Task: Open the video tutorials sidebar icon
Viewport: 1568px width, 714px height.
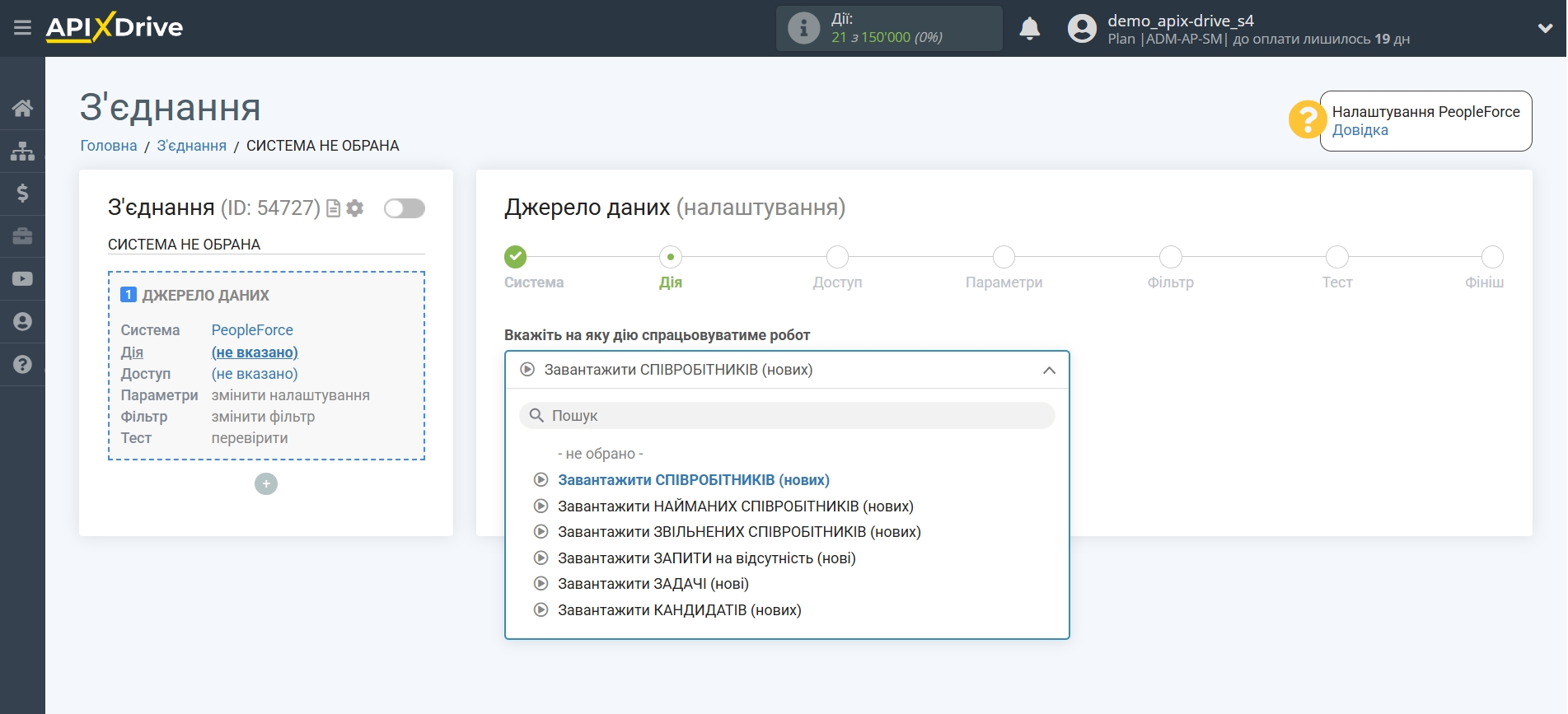Action: pos(22,279)
